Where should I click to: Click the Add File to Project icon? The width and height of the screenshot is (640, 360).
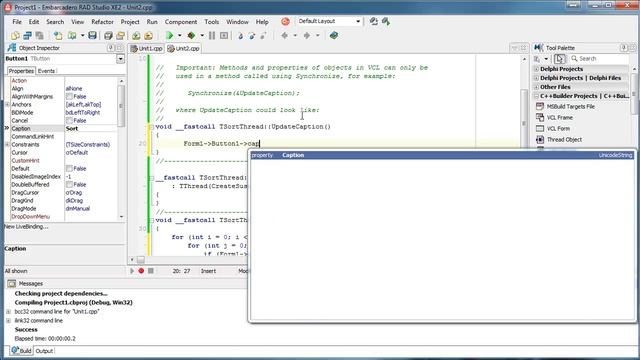click(x=136, y=36)
